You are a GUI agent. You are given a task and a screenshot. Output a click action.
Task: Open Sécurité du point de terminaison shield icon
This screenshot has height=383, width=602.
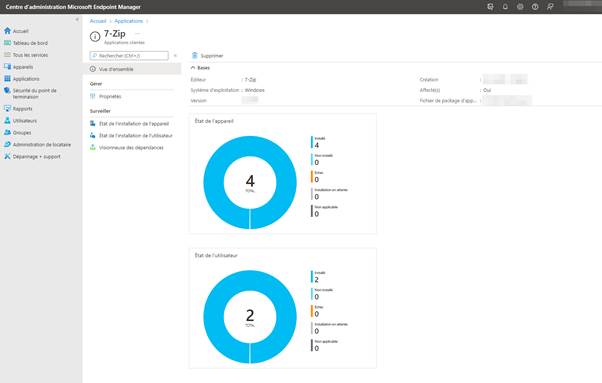coord(7,91)
